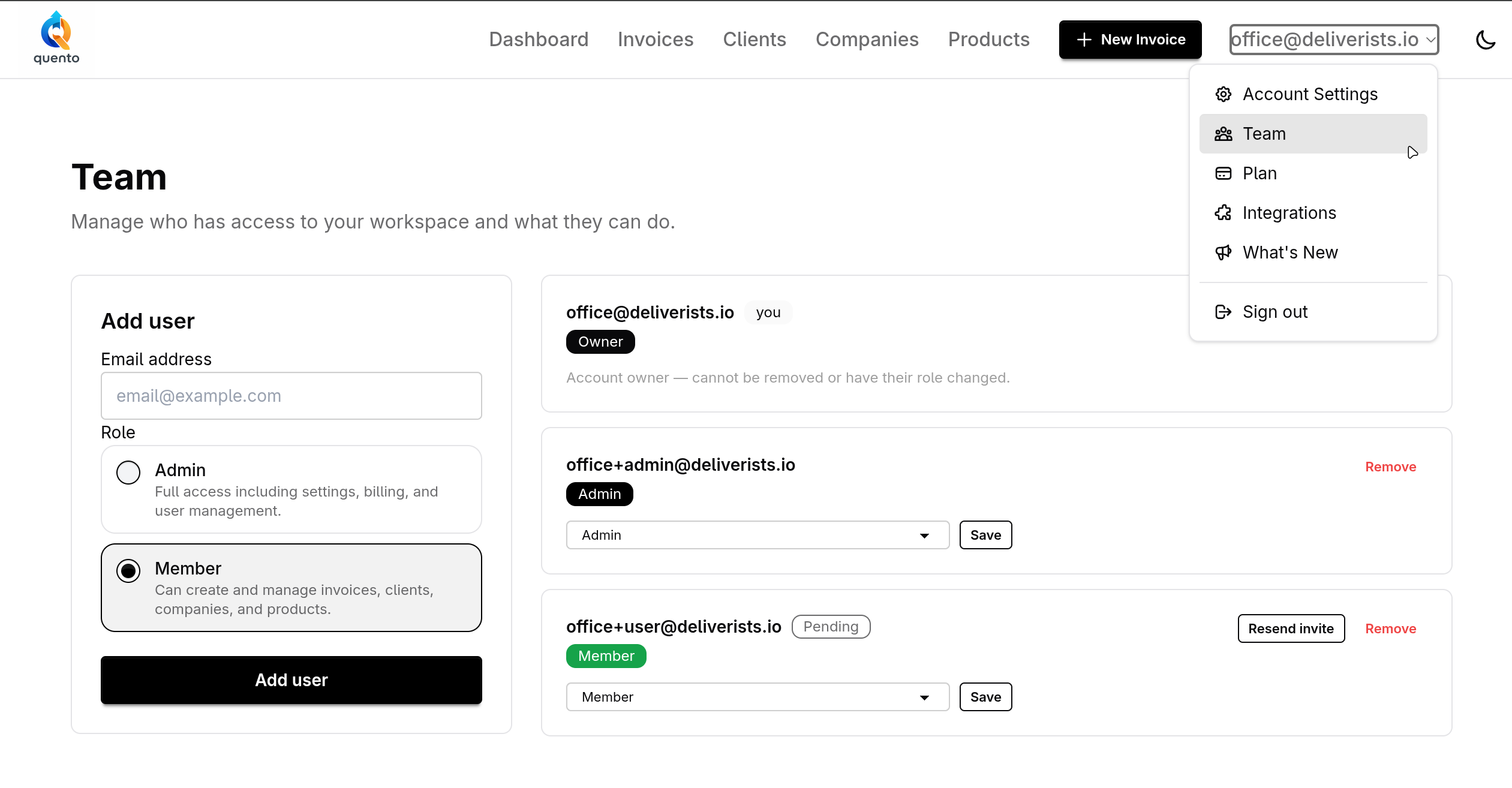Toggle dark mode moon icon
The image size is (1512, 788).
point(1486,40)
